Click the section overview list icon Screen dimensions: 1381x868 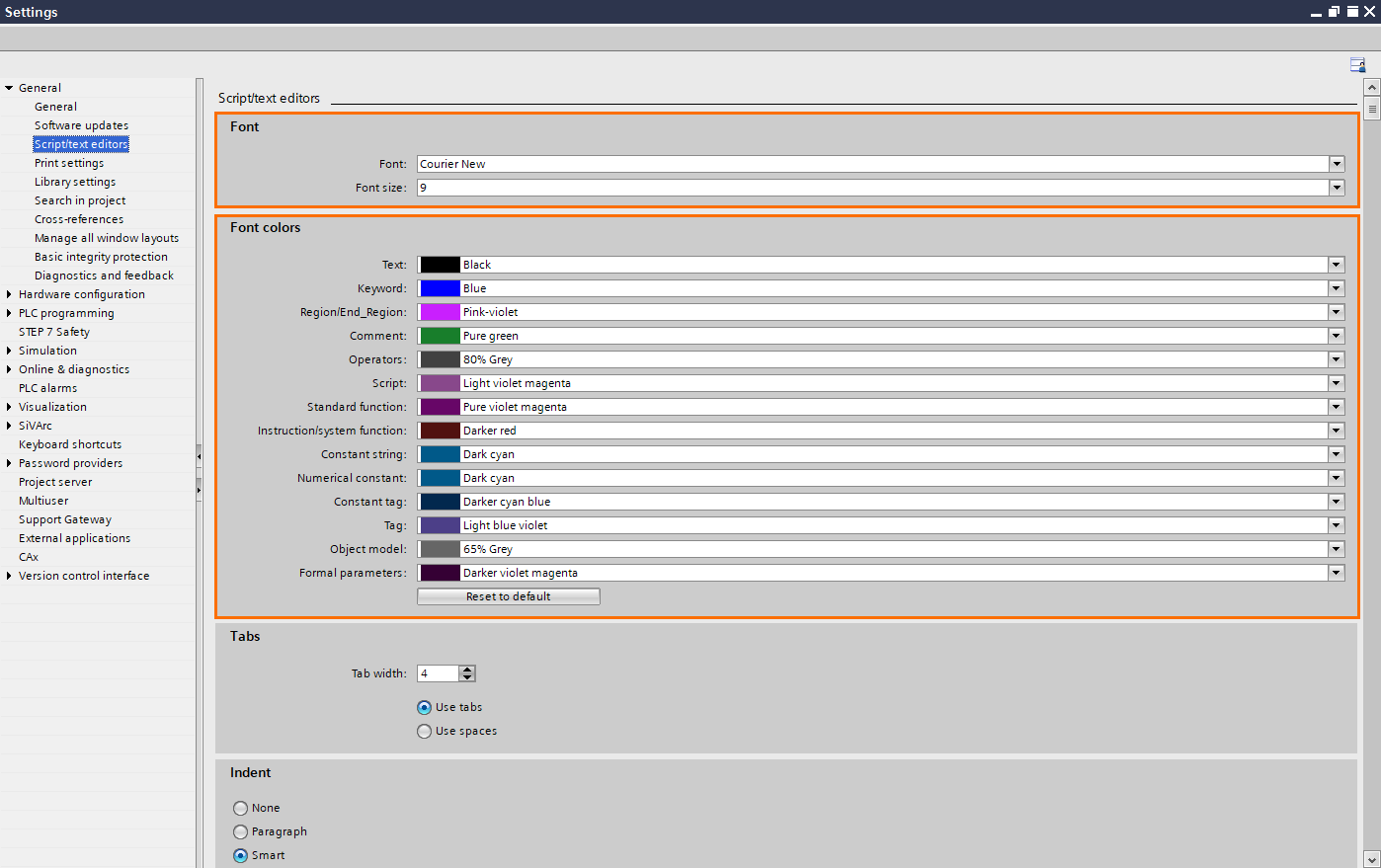[1371, 109]
